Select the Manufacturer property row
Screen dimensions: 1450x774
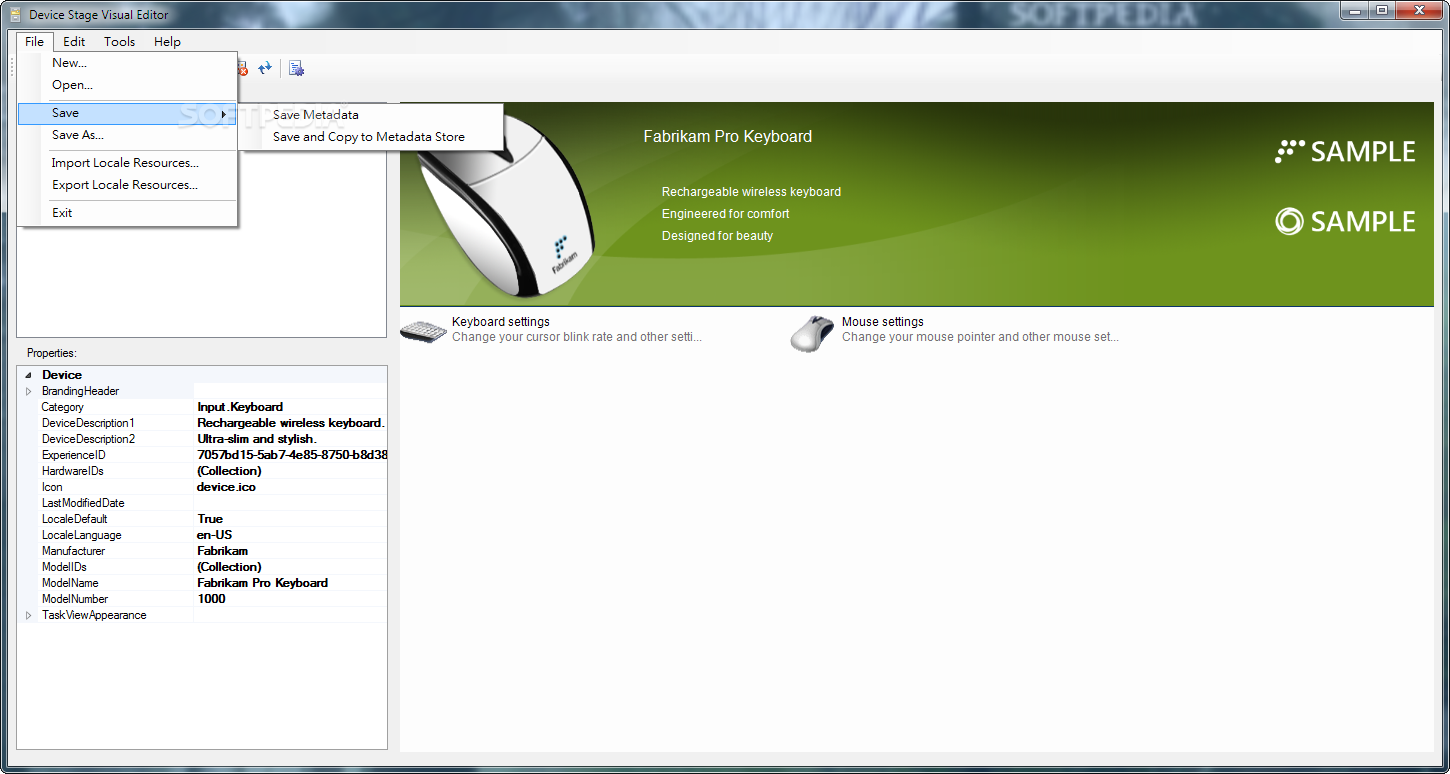pyautogui.click(x=202, y=551)
